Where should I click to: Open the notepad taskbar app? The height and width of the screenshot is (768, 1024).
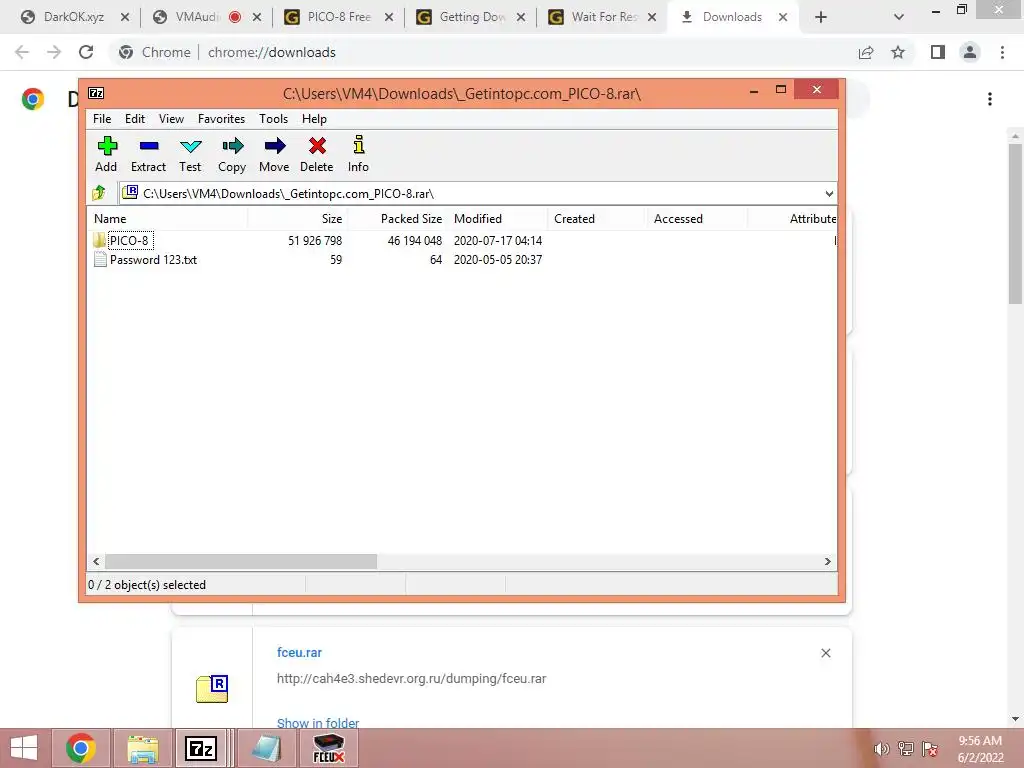265,748
